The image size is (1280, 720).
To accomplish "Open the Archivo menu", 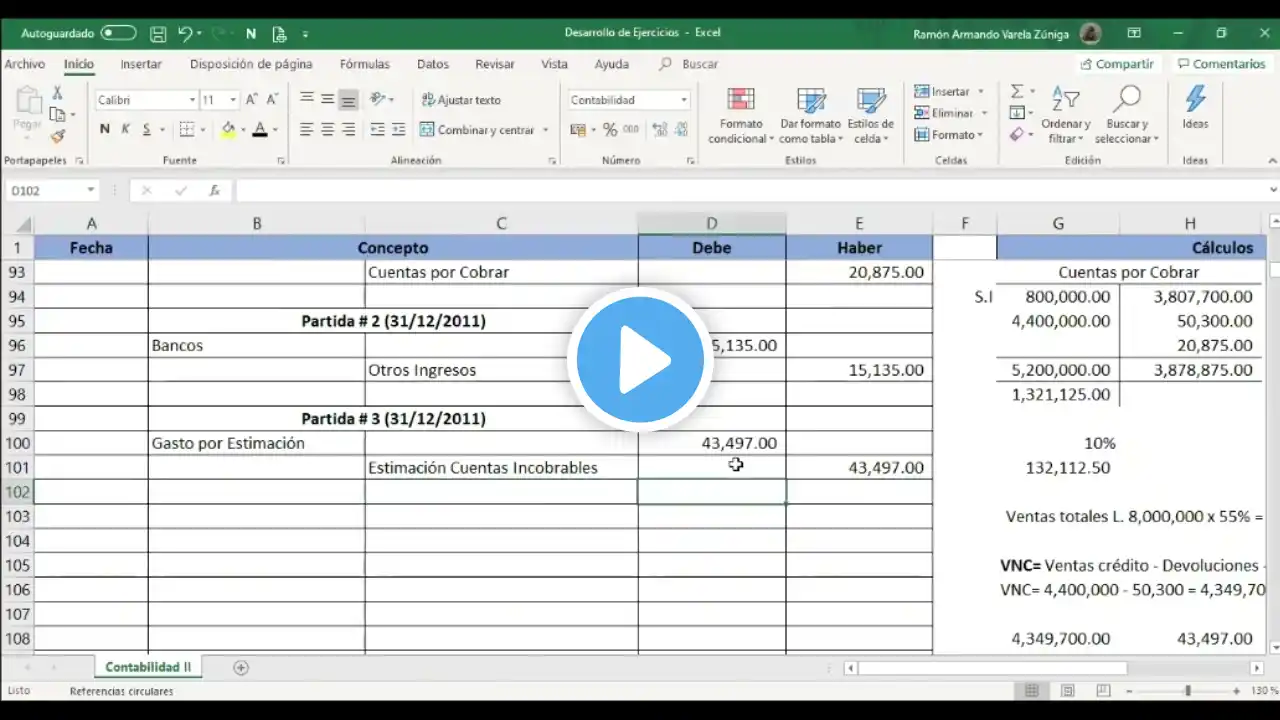I will (x=25, y=64).
